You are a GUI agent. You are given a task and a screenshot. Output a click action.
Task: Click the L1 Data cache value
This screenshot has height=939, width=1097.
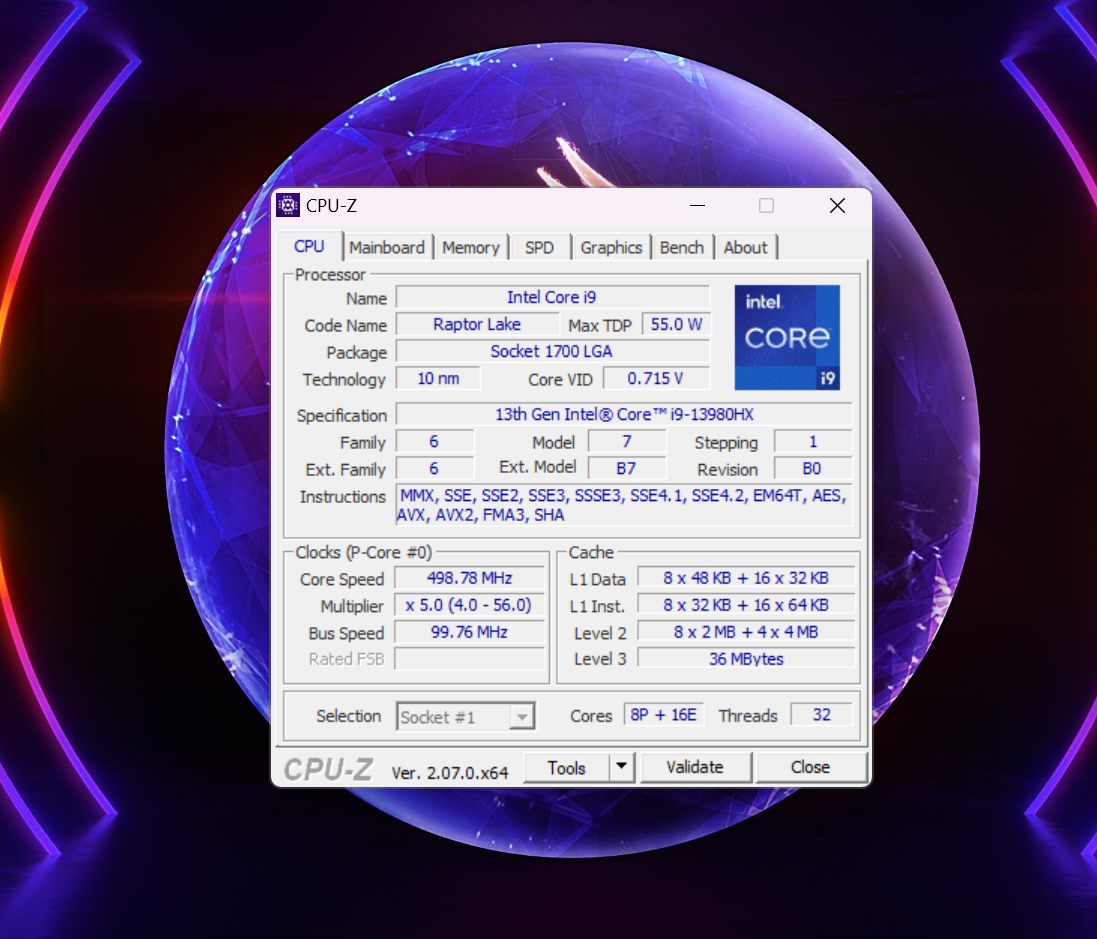[746, 578]
